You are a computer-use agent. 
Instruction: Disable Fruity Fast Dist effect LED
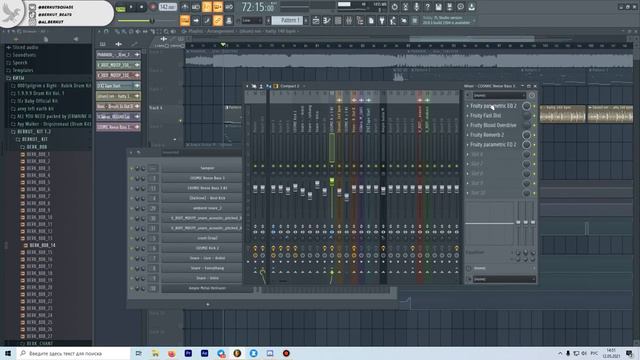534,116
